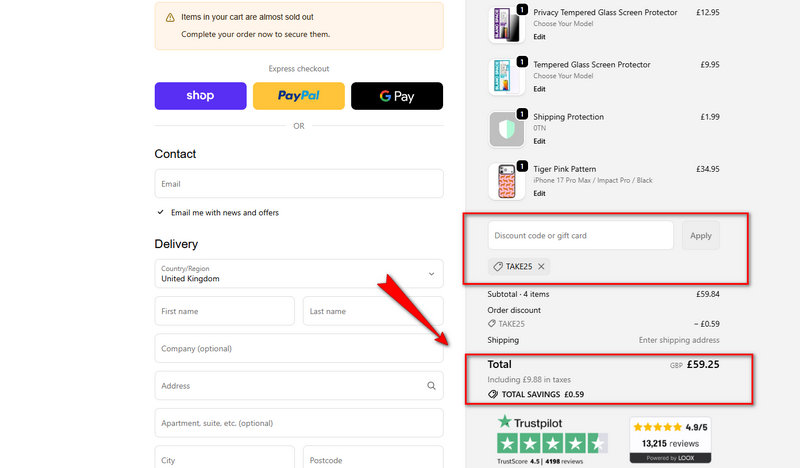
Task: Open the Loox 13,215 reviews badge
Action: click(669, 439)
